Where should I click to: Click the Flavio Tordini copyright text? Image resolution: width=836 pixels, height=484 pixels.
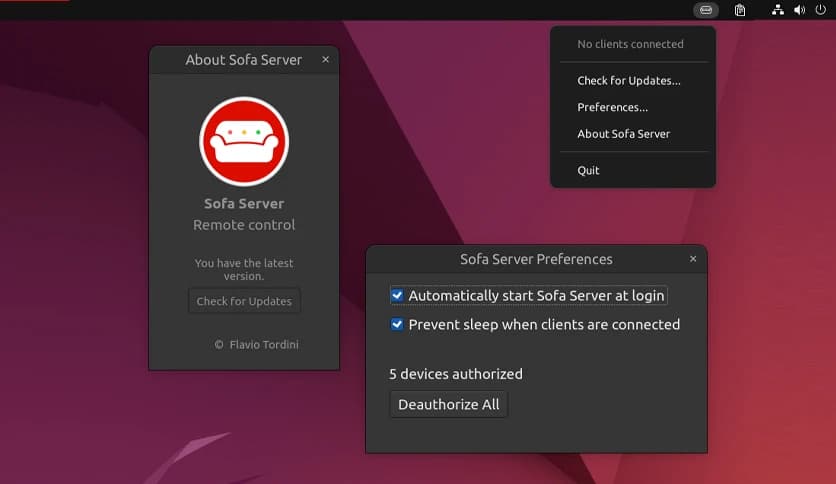[256, 345]
